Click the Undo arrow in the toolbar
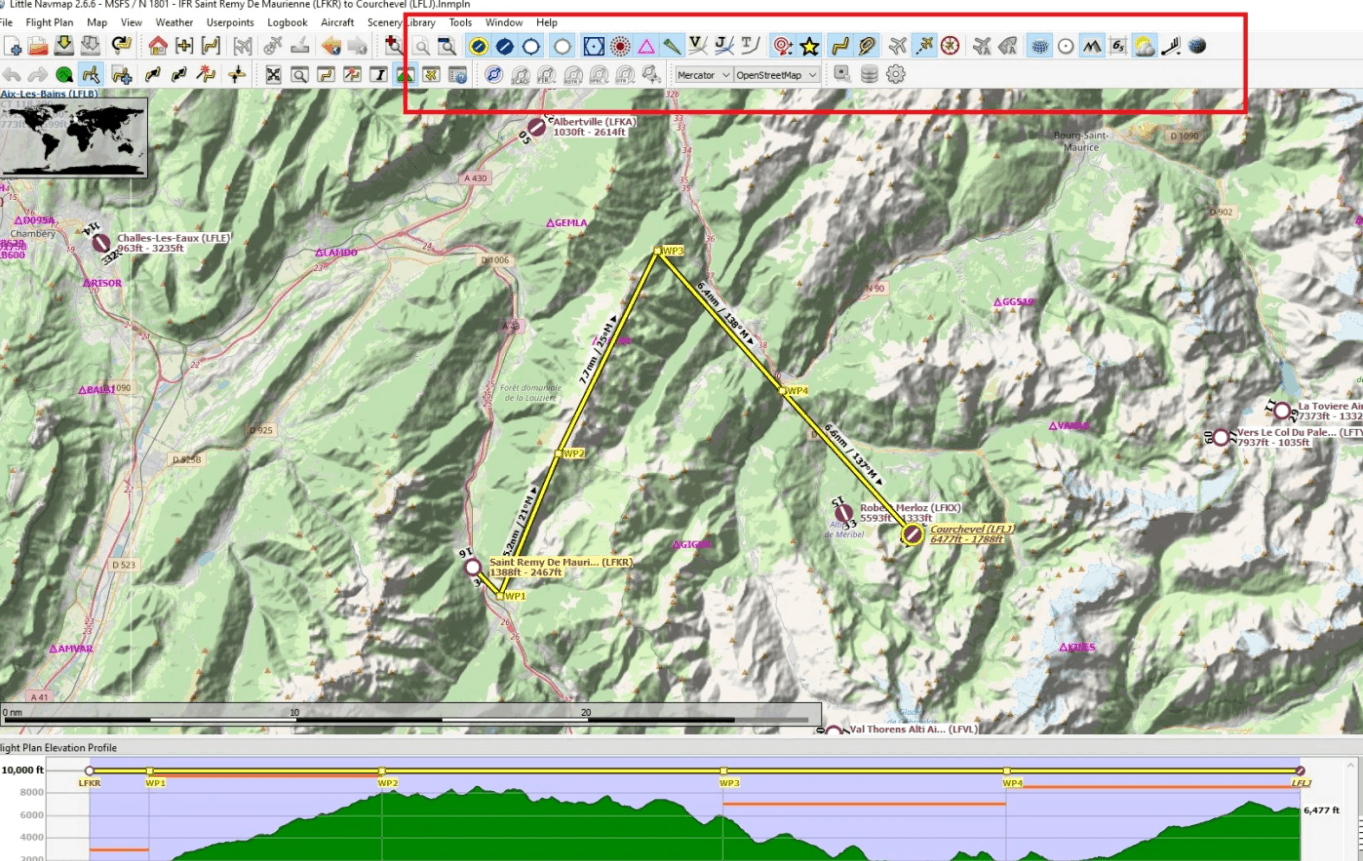 tap(12, 74)
